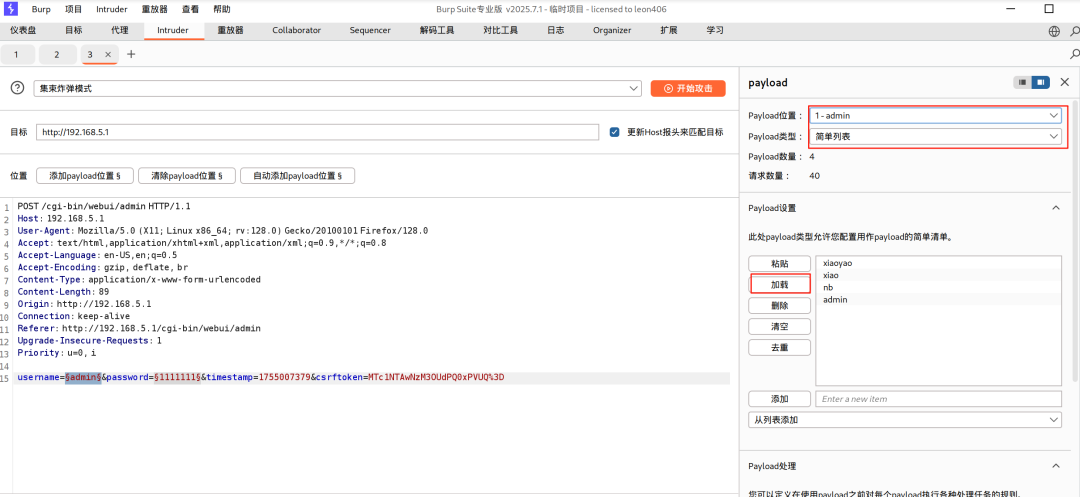Click the 粘贴 paste button

pos(779,264)
